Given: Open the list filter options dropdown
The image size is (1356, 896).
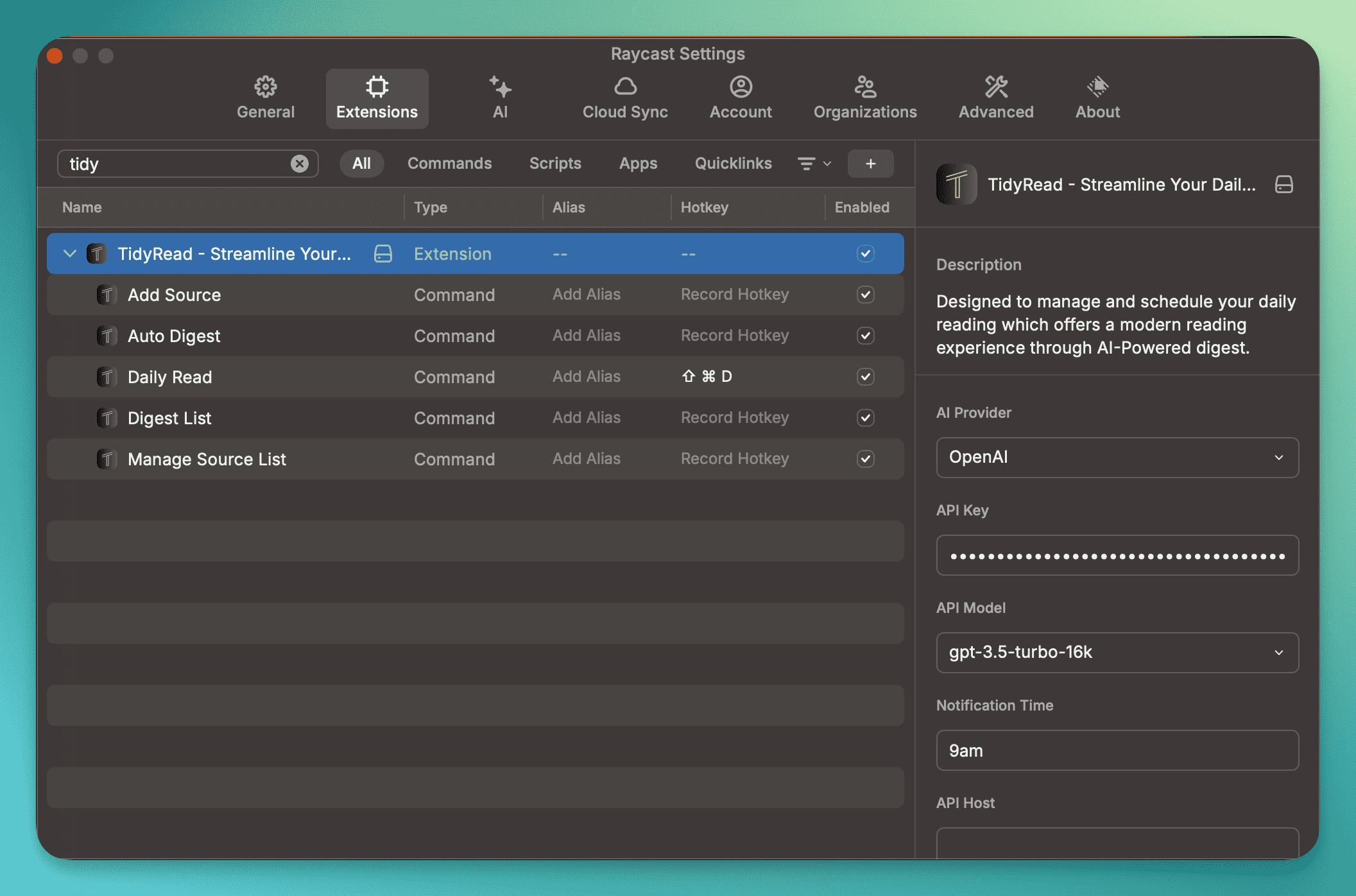Looking at the screenshot, I should (813, 164).
